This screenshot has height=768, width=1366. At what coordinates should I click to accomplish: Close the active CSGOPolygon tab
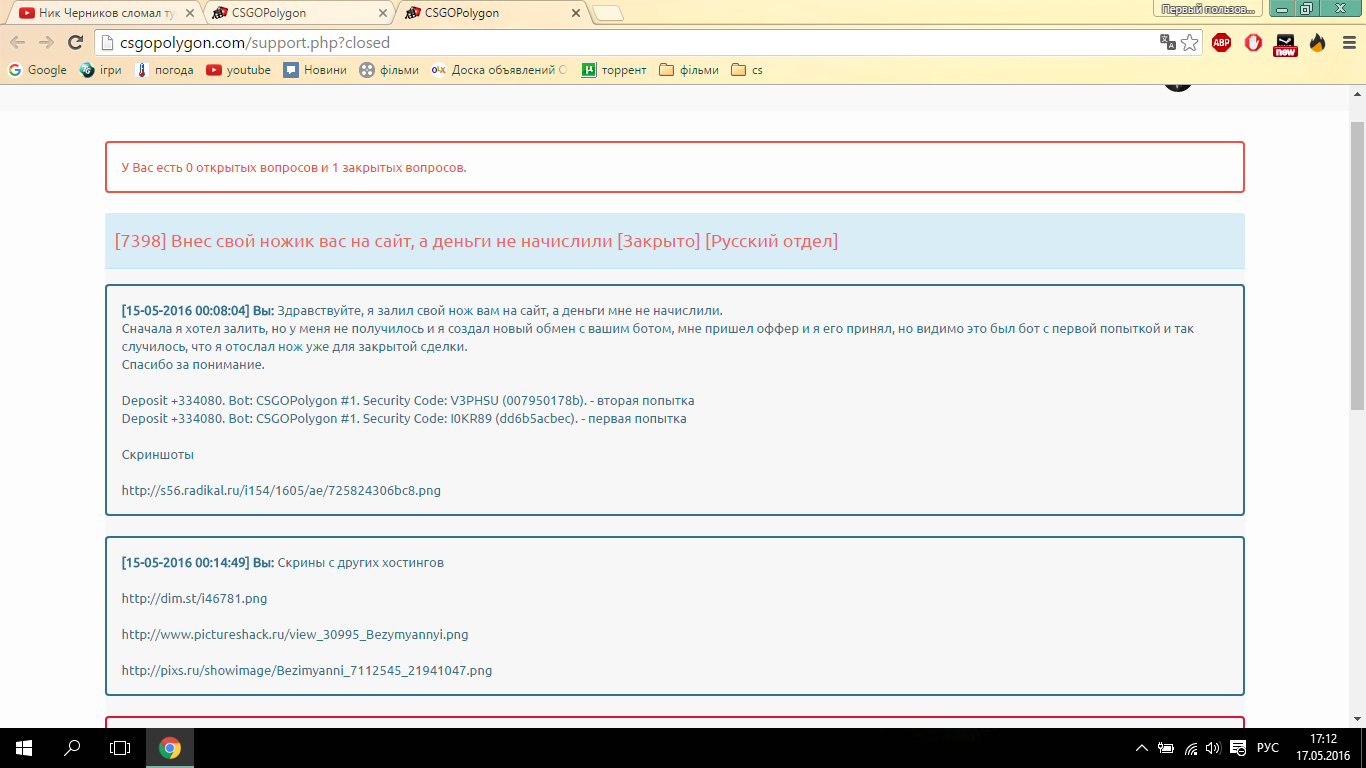576,13
